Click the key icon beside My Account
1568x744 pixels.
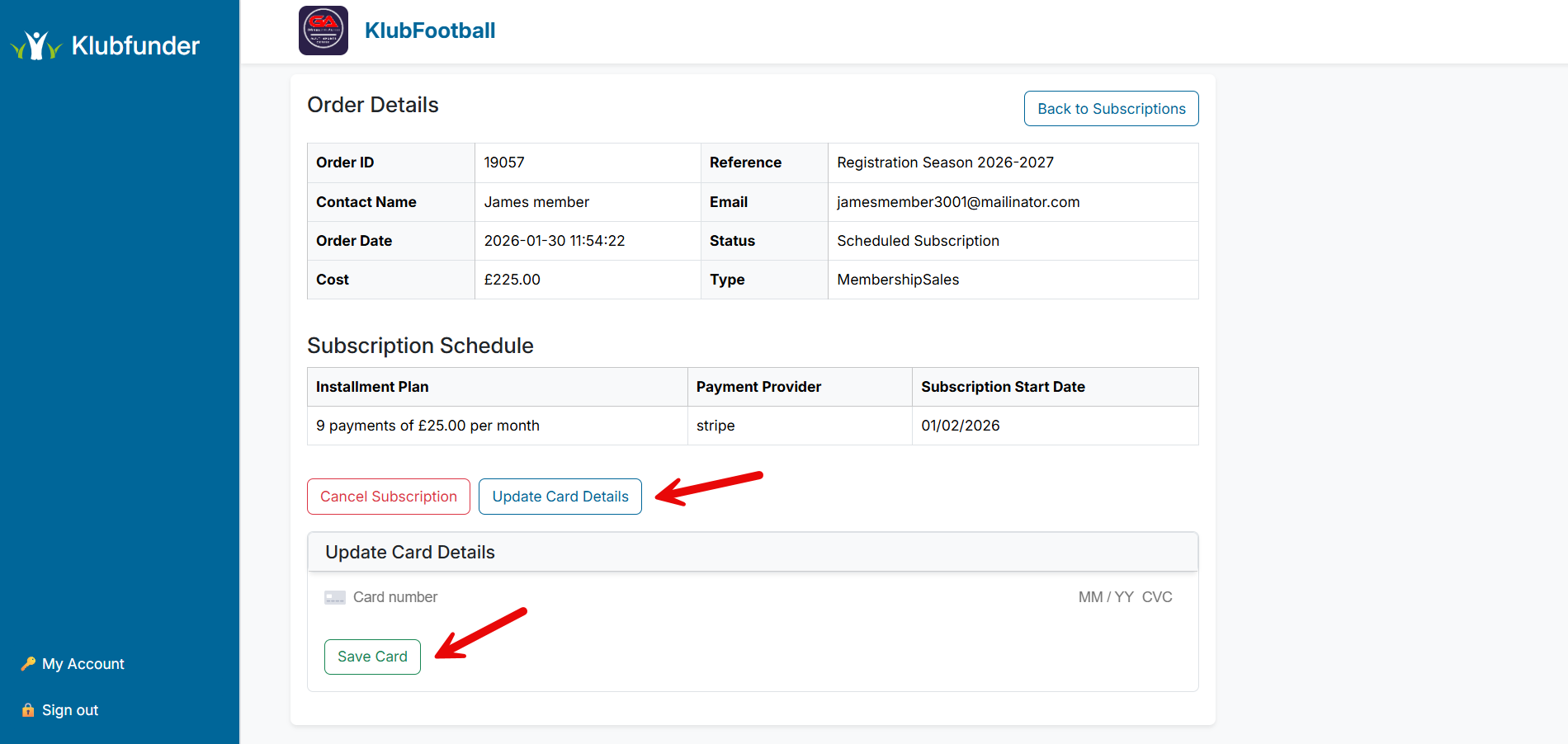point(28,663)
